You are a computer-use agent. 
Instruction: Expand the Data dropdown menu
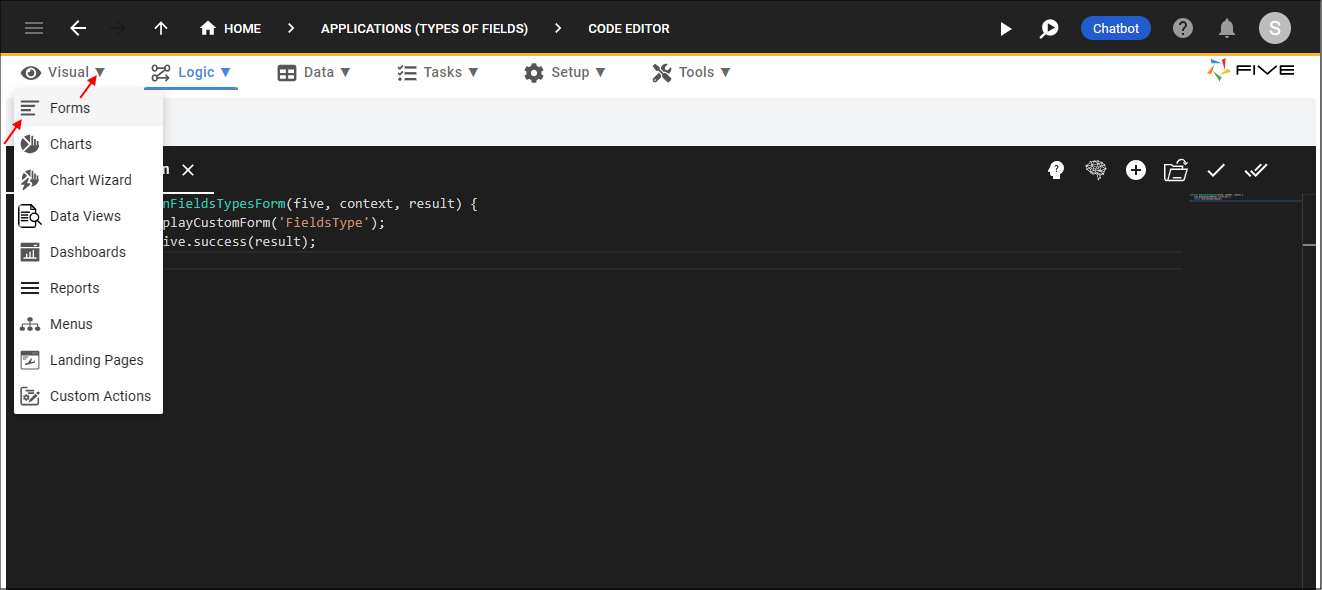coord(314,72)
